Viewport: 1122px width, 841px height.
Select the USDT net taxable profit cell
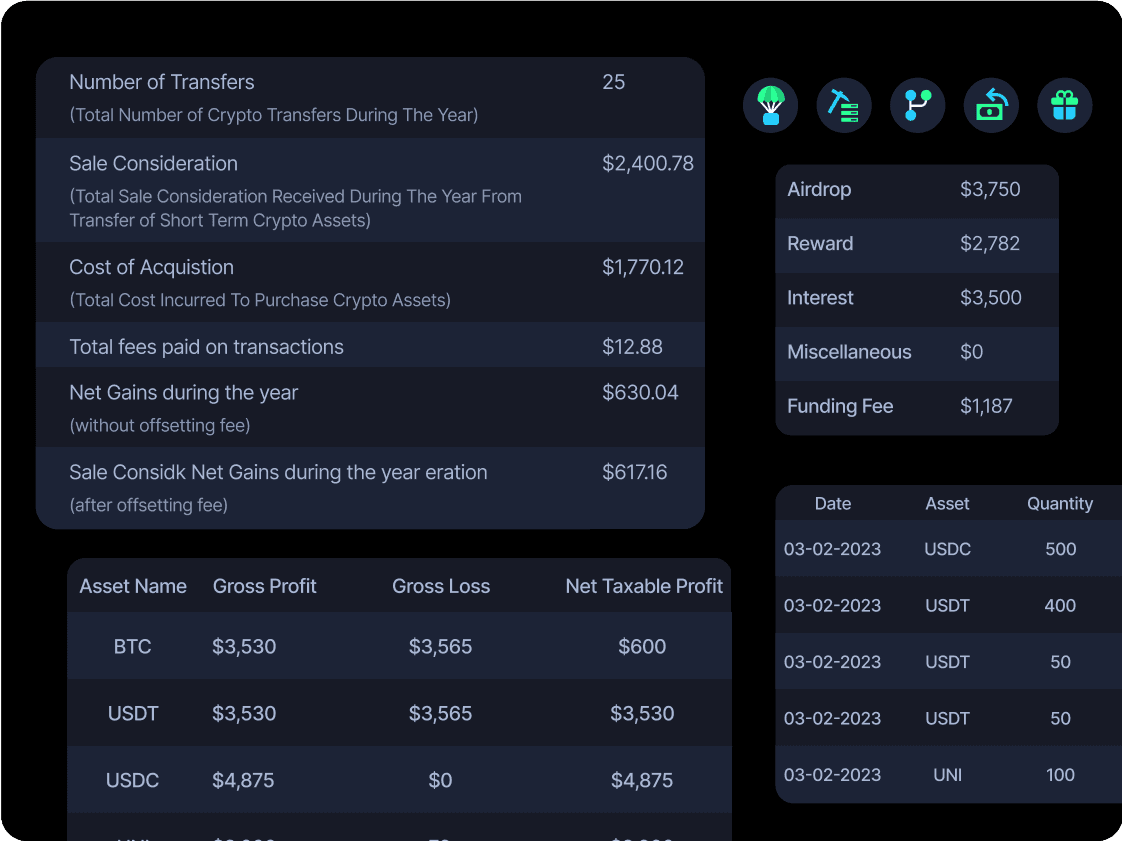[x=642, y=713]
